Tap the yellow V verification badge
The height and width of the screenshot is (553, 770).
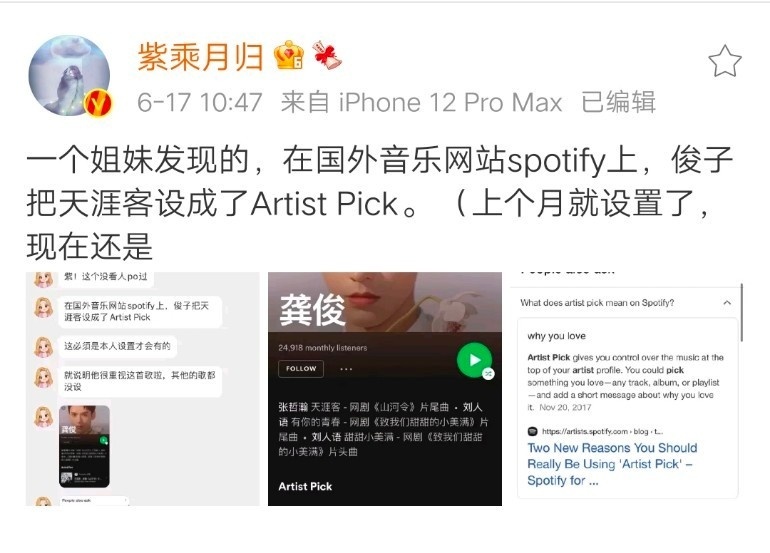pos(98,103)
